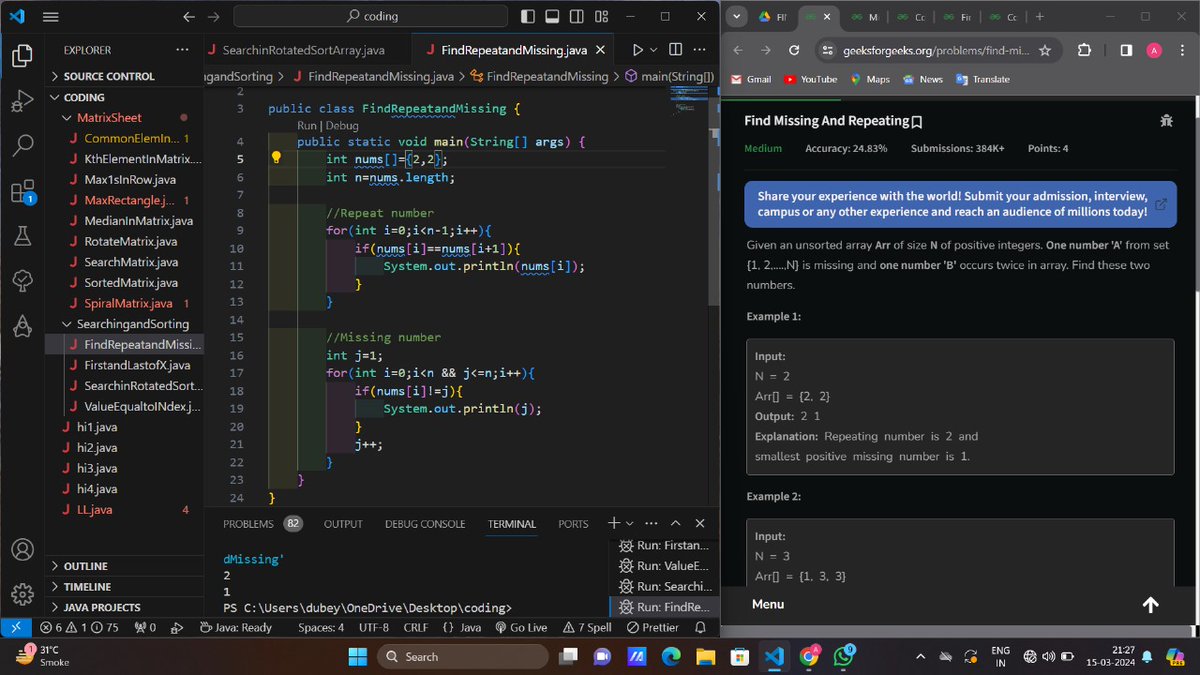Select 'Run: Searchi...' terminal entry
The width and height of the screenshot is (1200, 675).
point(663,586)
